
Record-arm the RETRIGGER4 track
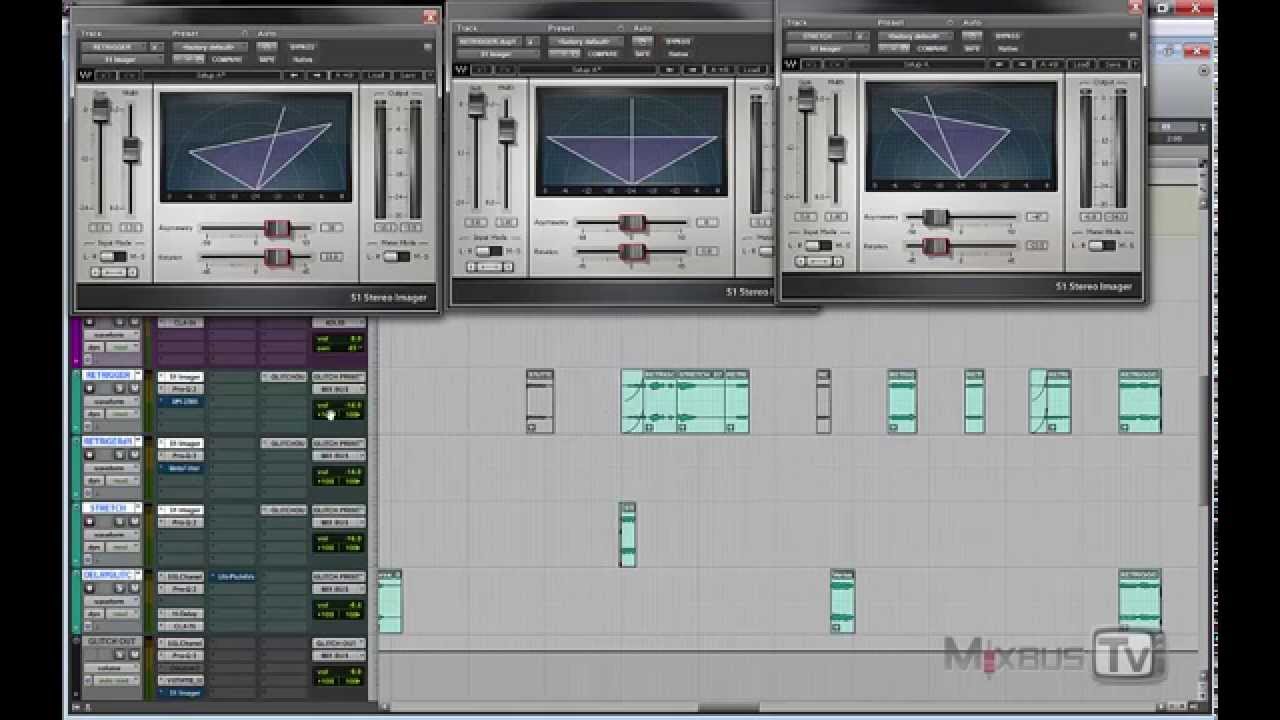(x=89, y=454)
